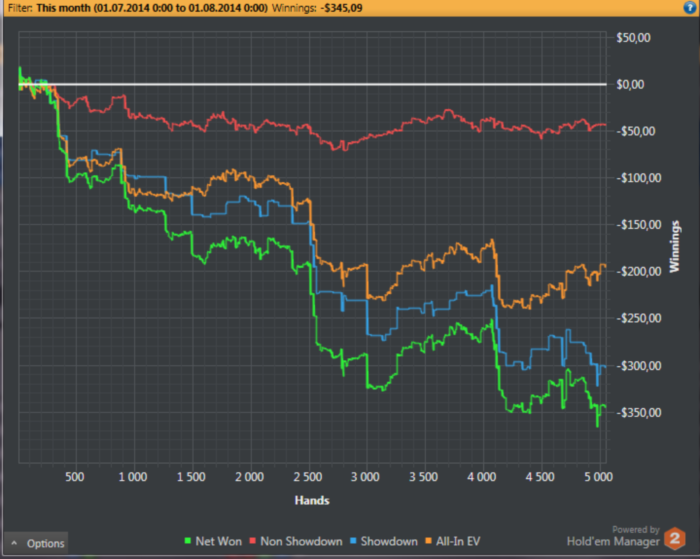Open the help question mark icon
The width and height of the screenshot is (700, 559).
click(x=690, y=8)
